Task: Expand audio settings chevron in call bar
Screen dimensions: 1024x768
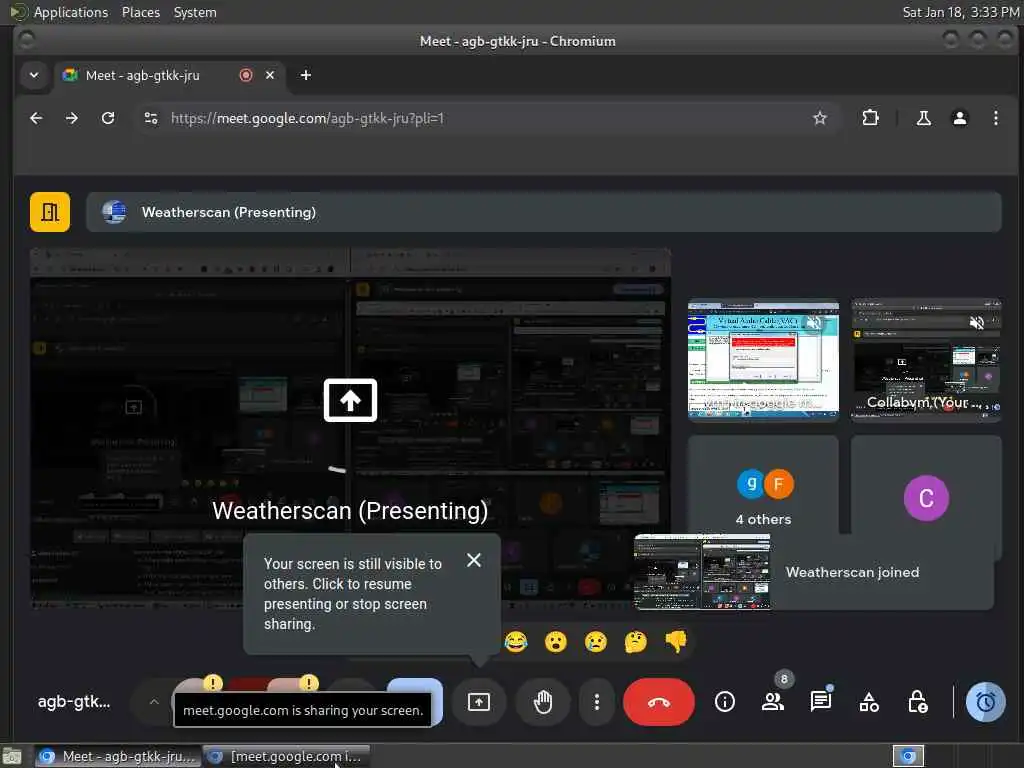Action: (x=154, y=702)
